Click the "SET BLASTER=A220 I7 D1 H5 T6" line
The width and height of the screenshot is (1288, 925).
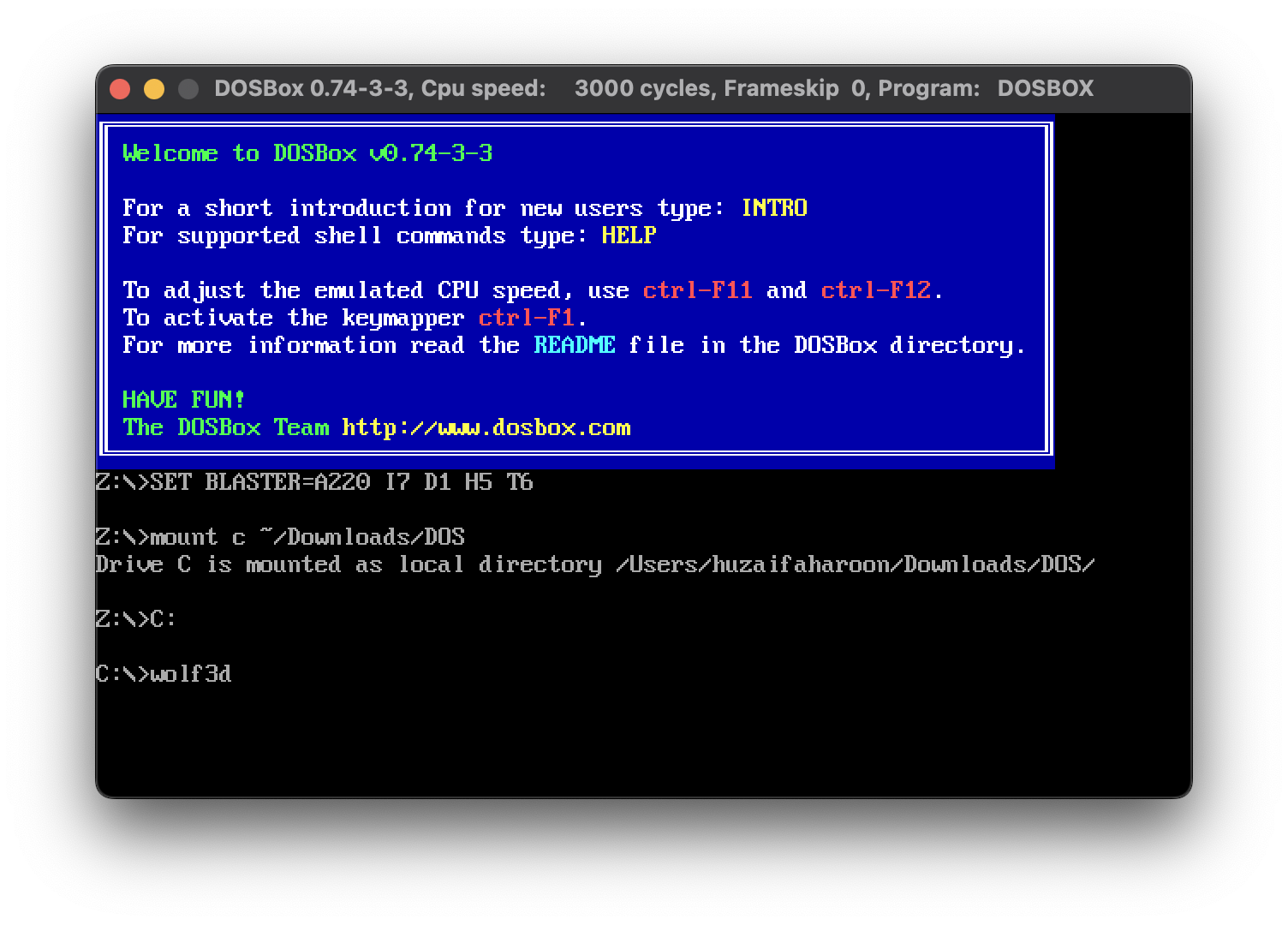pos(314,482)
